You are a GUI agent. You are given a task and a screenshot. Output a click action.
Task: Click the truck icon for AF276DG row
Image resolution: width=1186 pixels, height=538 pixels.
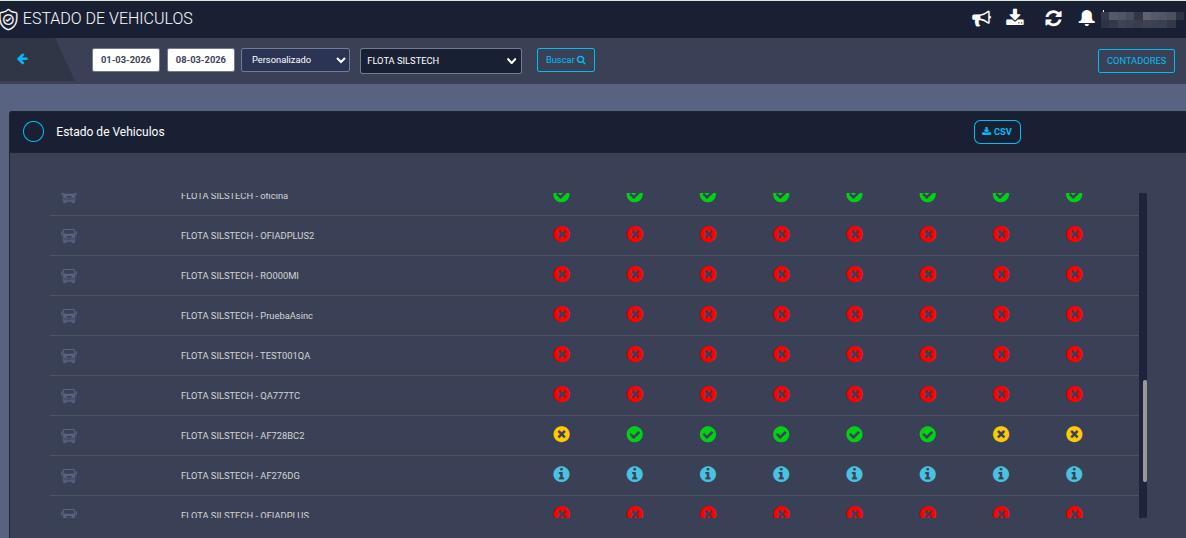coord(69,475)
